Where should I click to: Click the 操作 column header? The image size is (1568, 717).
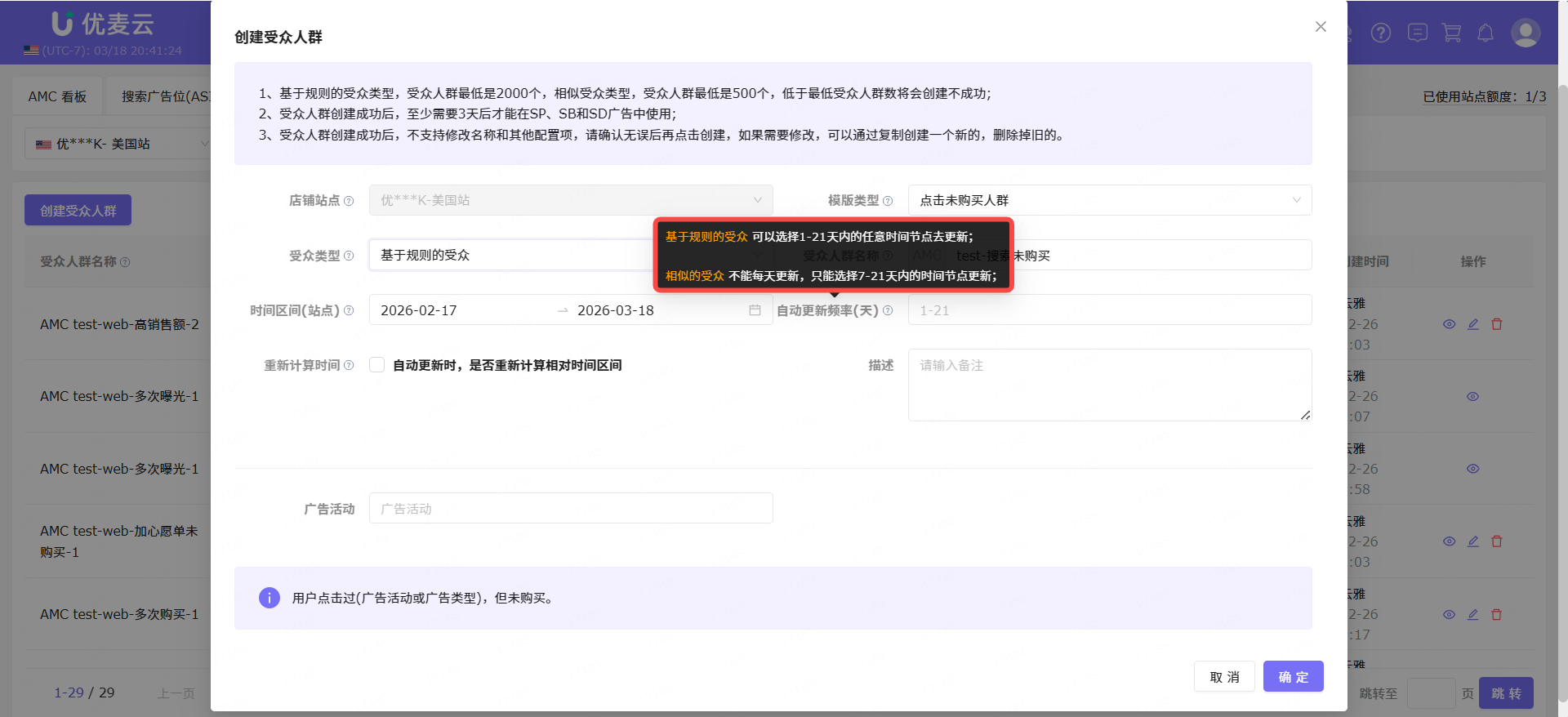coord(1473,261)
